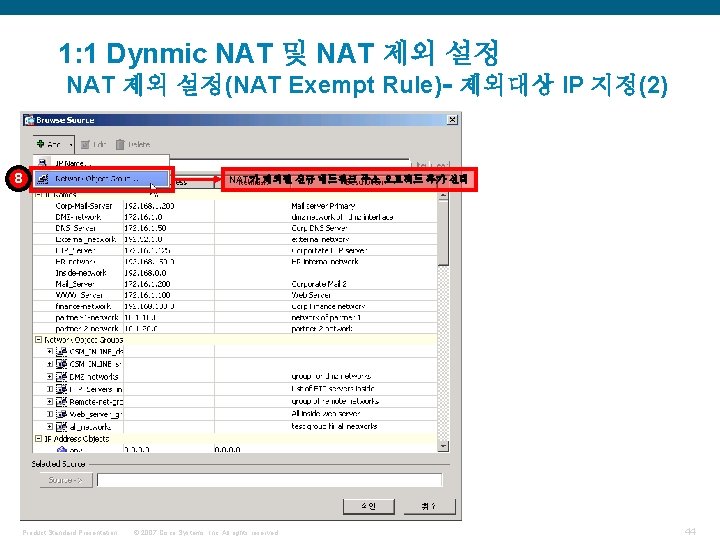Click the 'any' IP address object icon
The image size is (720, 540).
[62, 450]
